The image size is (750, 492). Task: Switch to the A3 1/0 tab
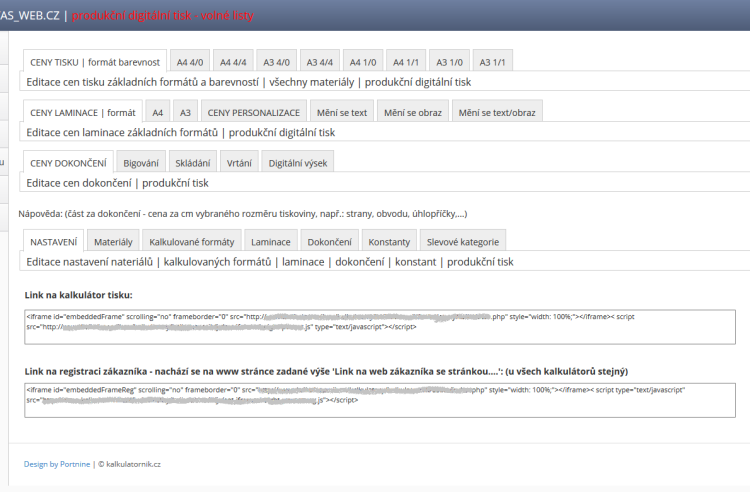[x=450, y=62]
